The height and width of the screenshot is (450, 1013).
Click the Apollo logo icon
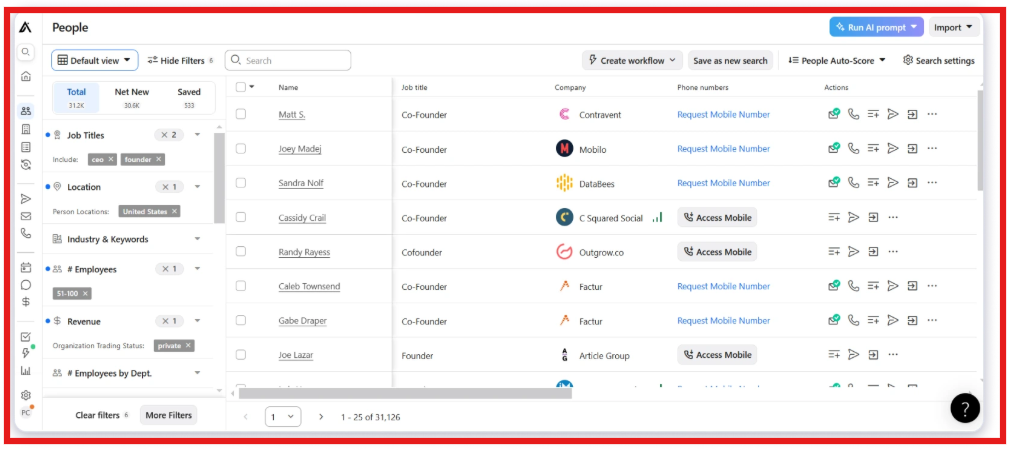[x=25, y=27]
